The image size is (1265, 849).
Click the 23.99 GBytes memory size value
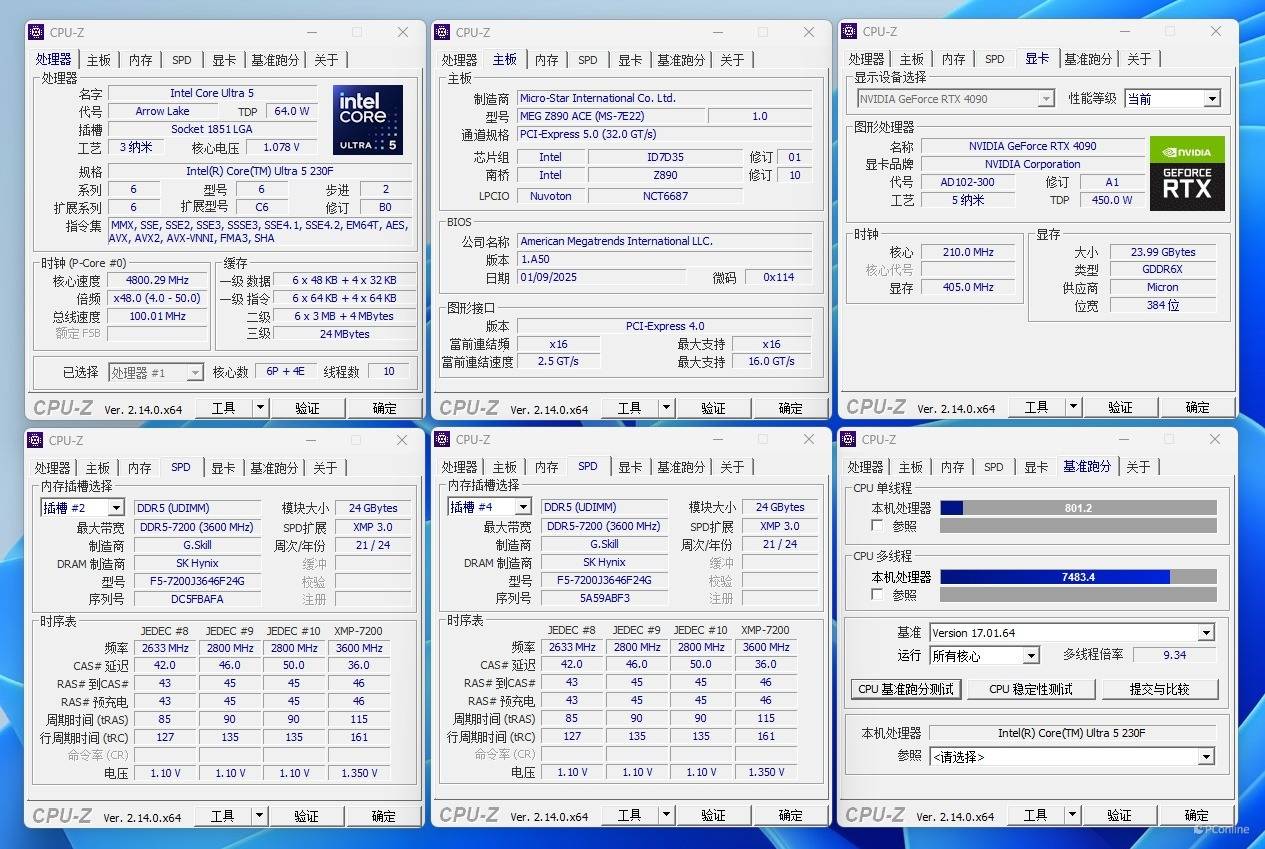click(1163, 252)
